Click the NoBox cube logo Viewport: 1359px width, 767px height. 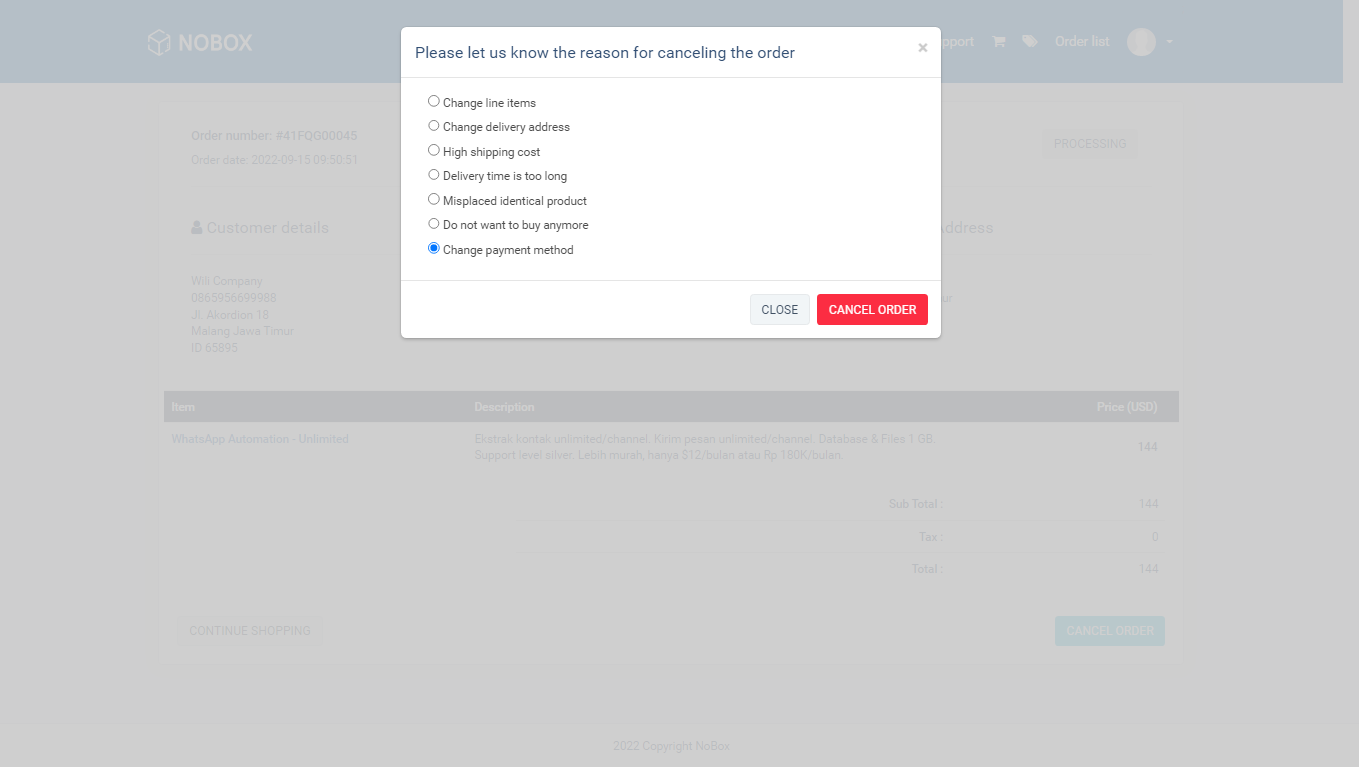coord(159,42)
